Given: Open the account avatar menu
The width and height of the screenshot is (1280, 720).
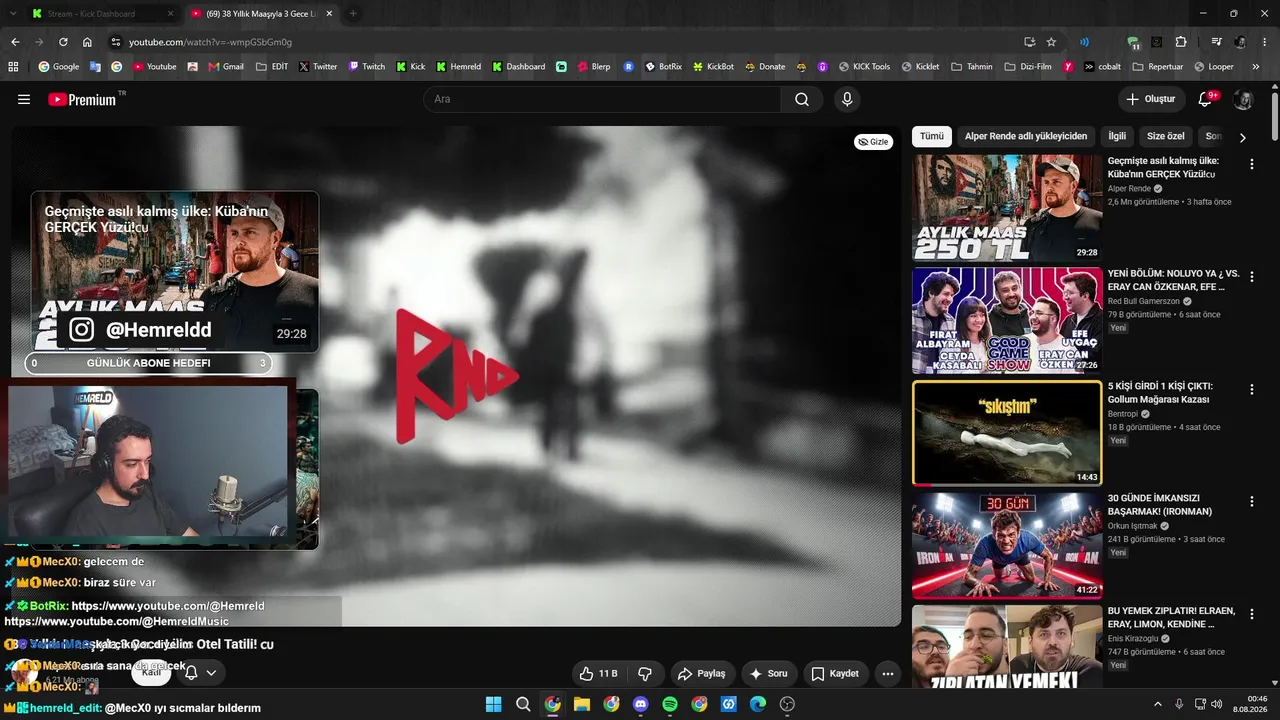Looking at the screenshot, I should click(1243, 99).
